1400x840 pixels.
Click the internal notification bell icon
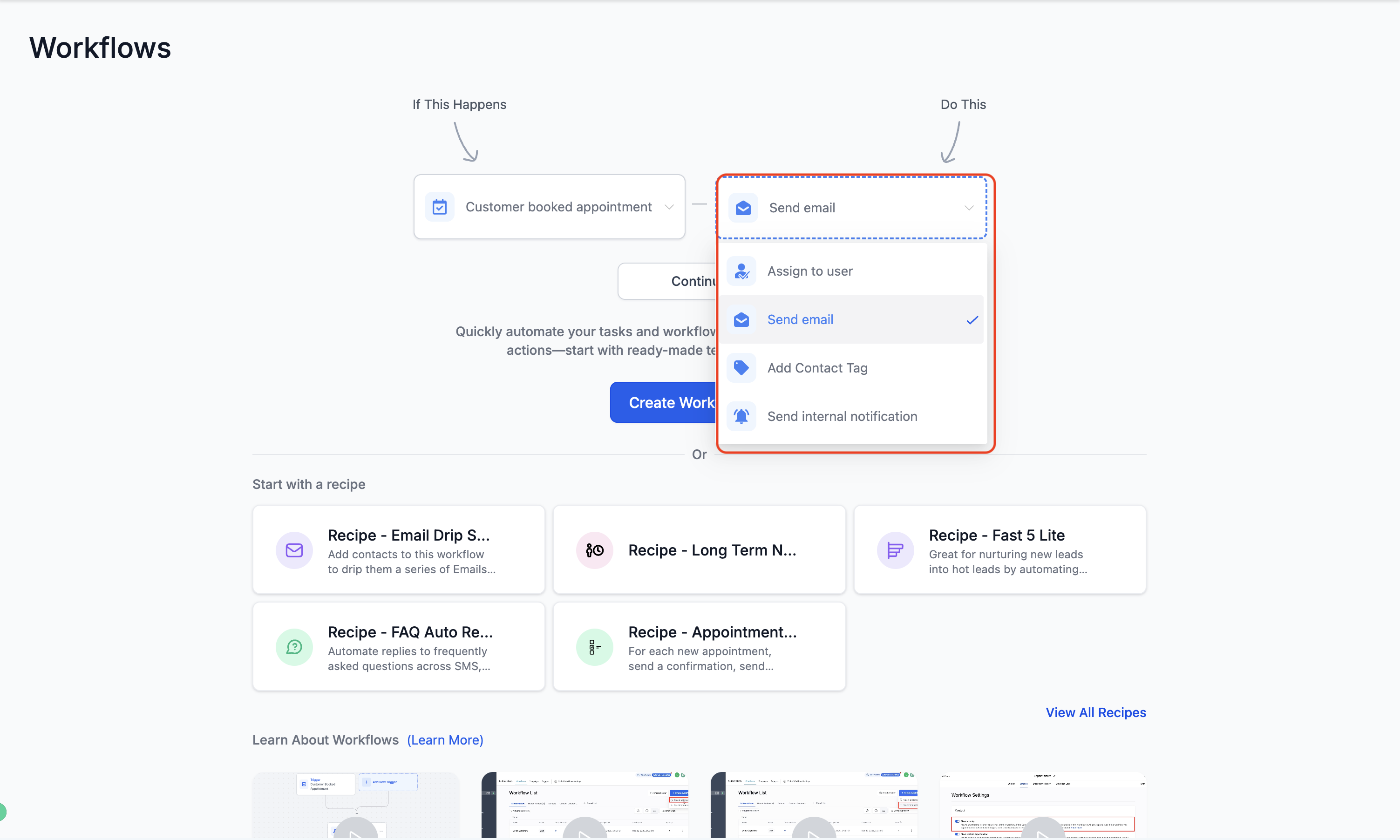click(x=741, y=417)
